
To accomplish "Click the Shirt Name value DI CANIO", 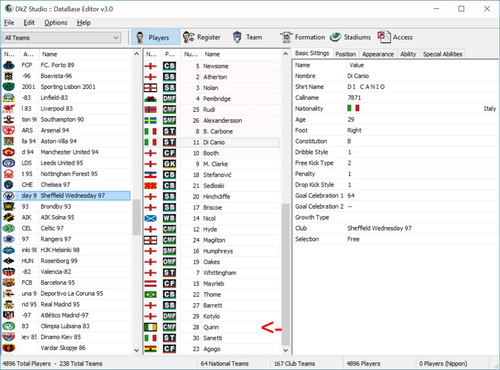I will (366, 87).
